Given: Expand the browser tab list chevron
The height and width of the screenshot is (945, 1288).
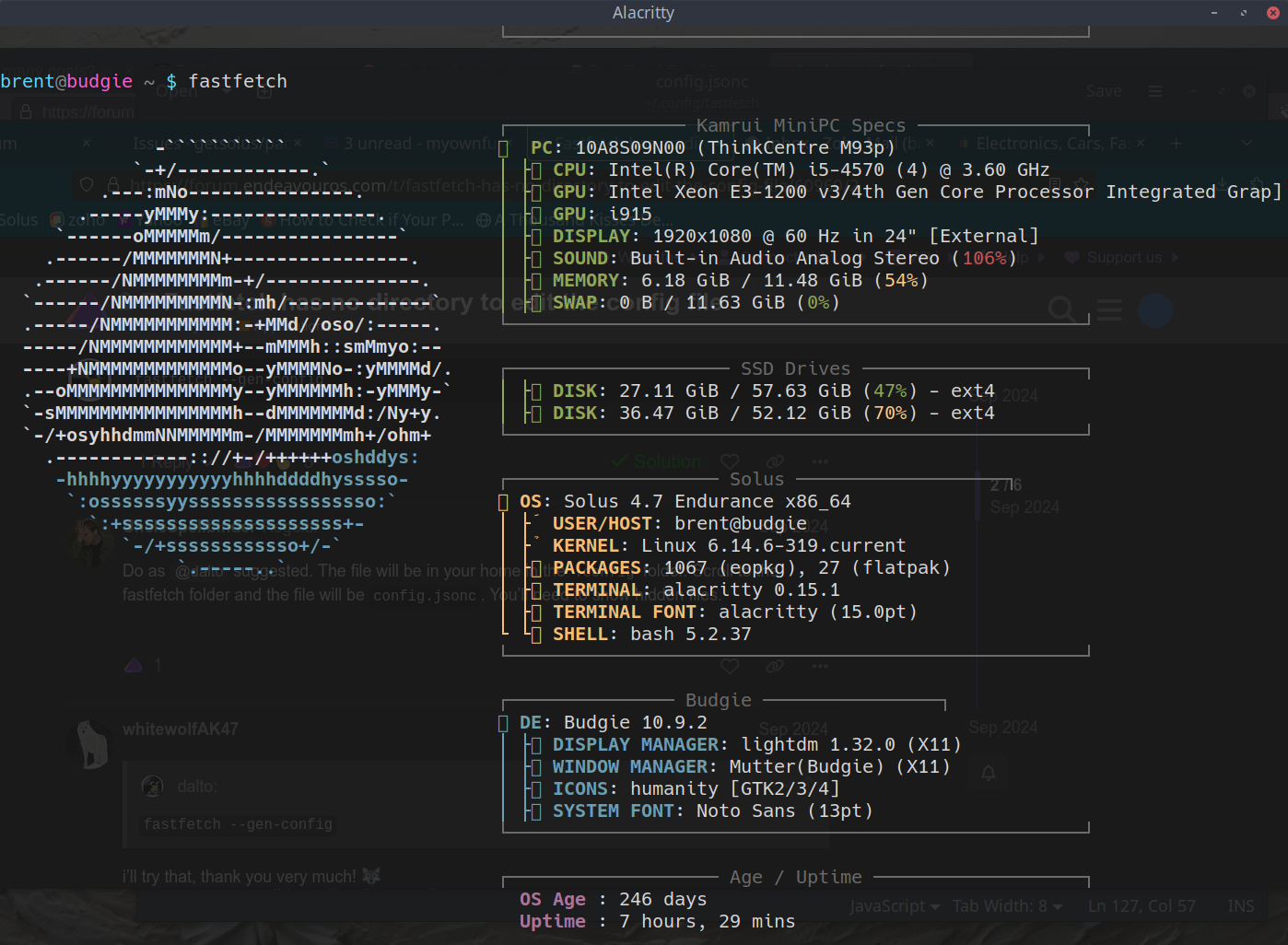Looking at the screenshot, I should pyautogui.click(x=1247, y=144).
